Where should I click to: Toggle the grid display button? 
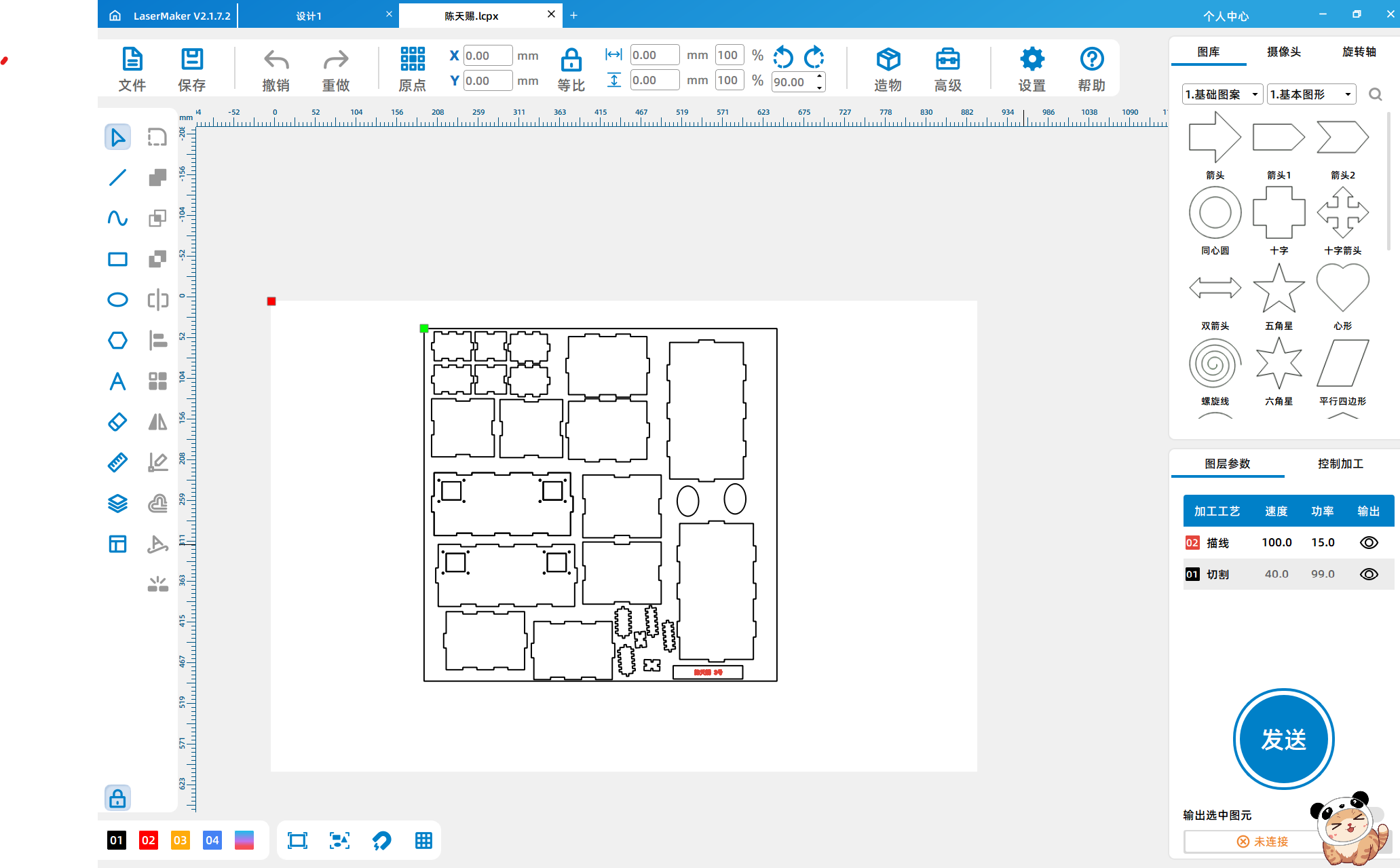(x=423, y=841)
